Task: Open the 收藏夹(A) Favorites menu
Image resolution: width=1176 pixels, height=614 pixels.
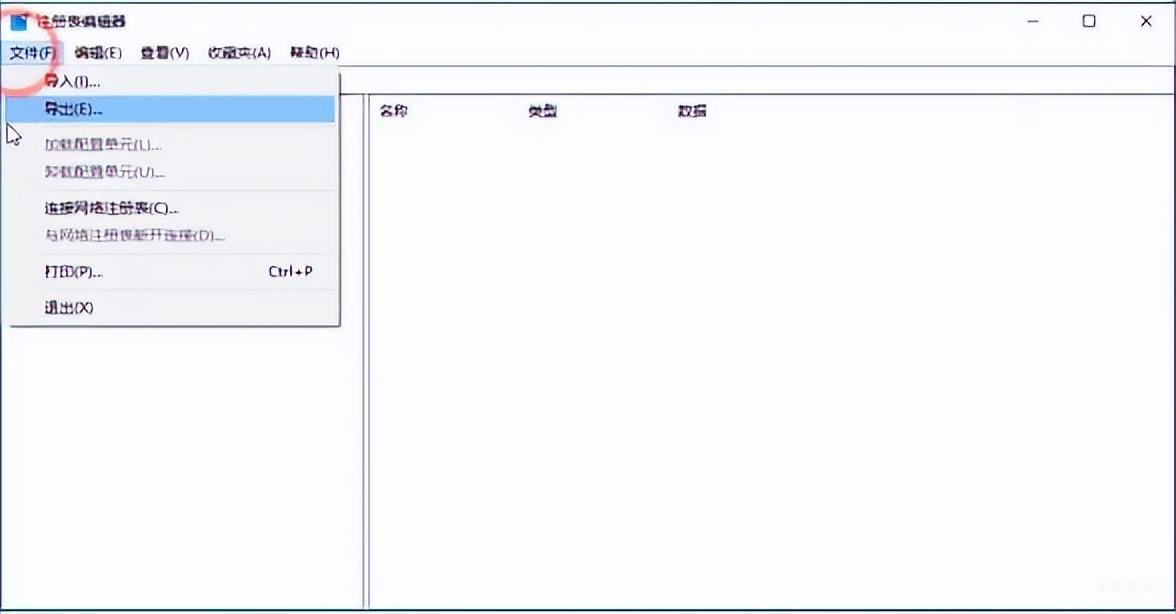Action: pos(239,53)
